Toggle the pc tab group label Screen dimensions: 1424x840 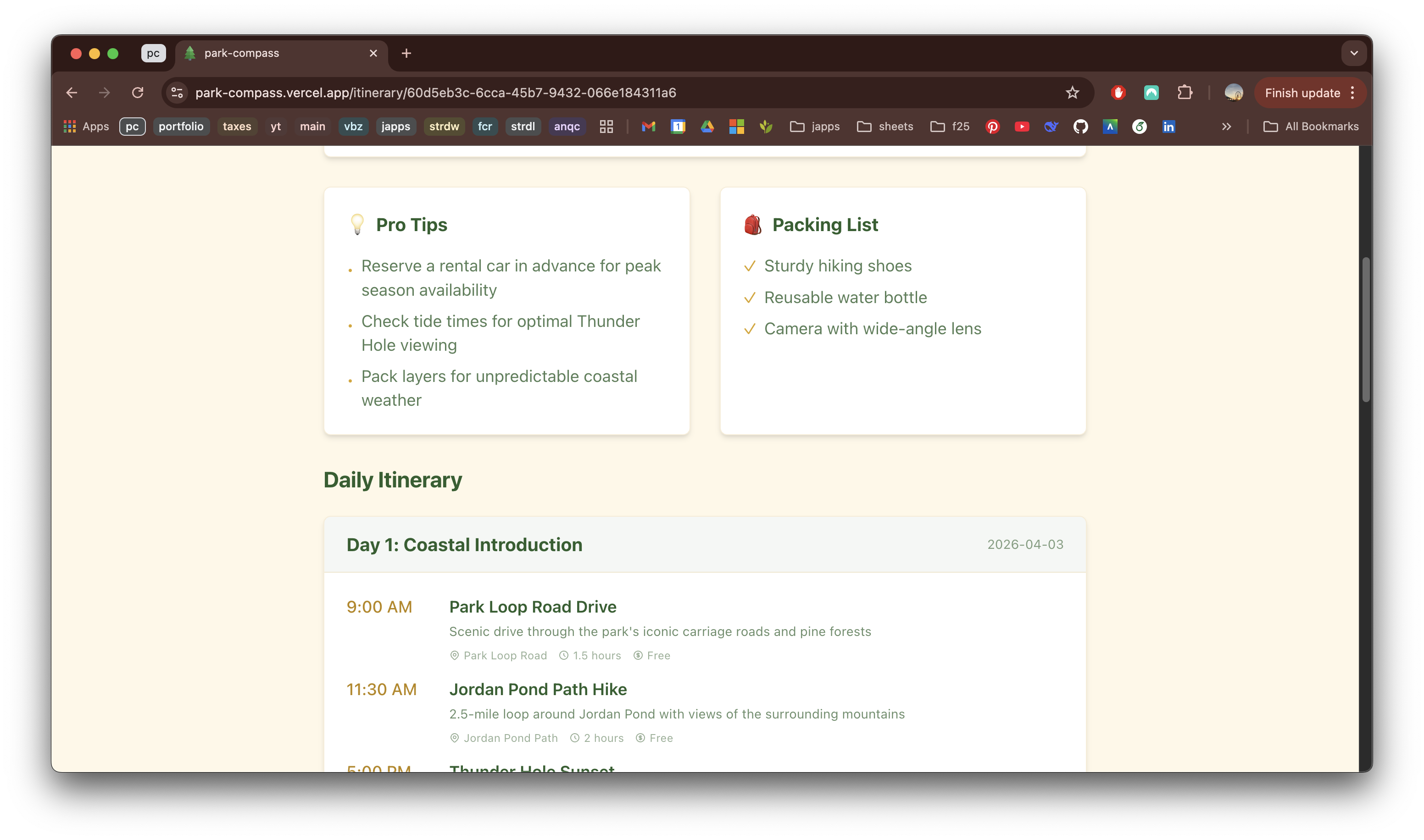153,53
